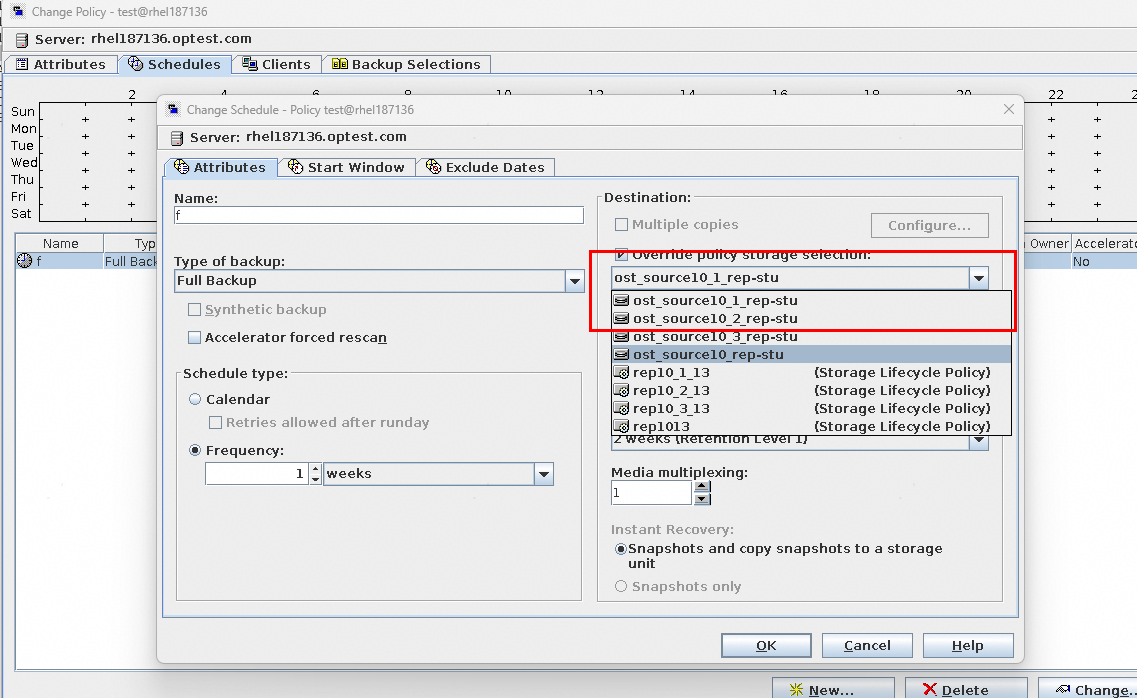Select the Calendar schedule type
This screenshot has width=1137, height=698.
coord(195,399)
